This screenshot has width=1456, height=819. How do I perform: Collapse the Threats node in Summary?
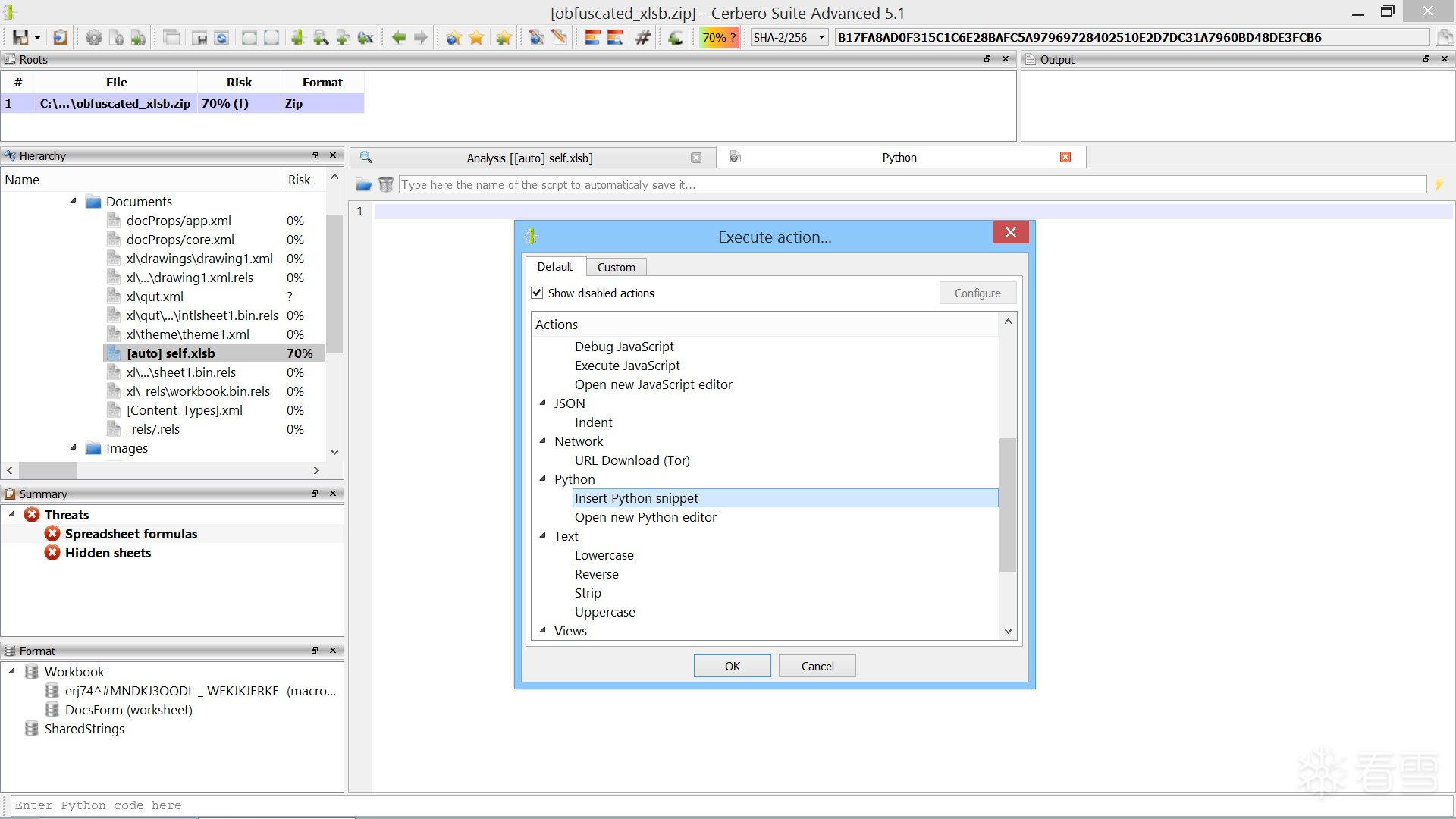[x=12, y=514]
